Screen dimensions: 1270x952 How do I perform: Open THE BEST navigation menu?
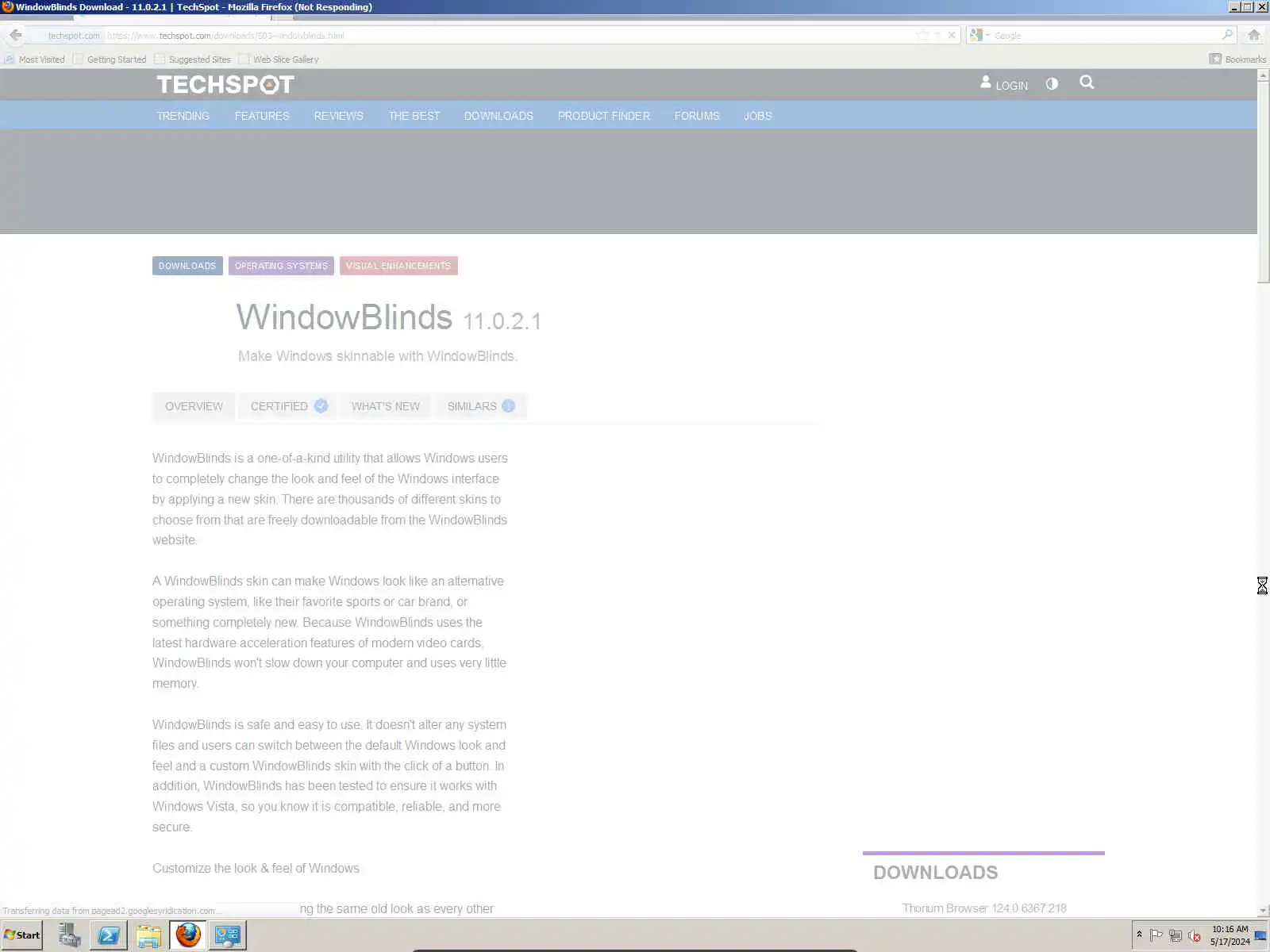click(414, 116)
